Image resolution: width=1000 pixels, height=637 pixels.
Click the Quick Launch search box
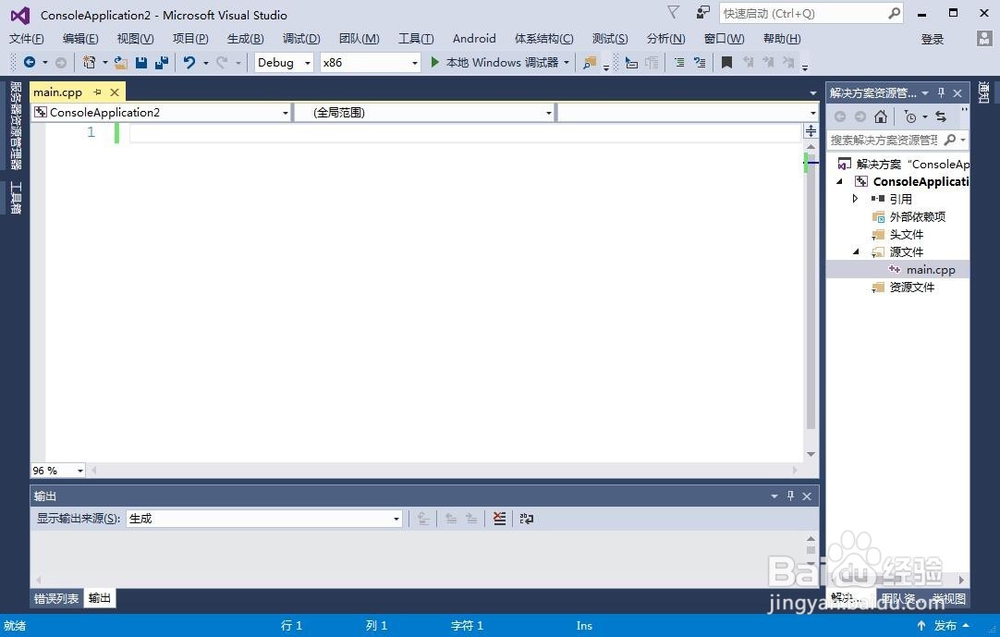pos(811,13)
